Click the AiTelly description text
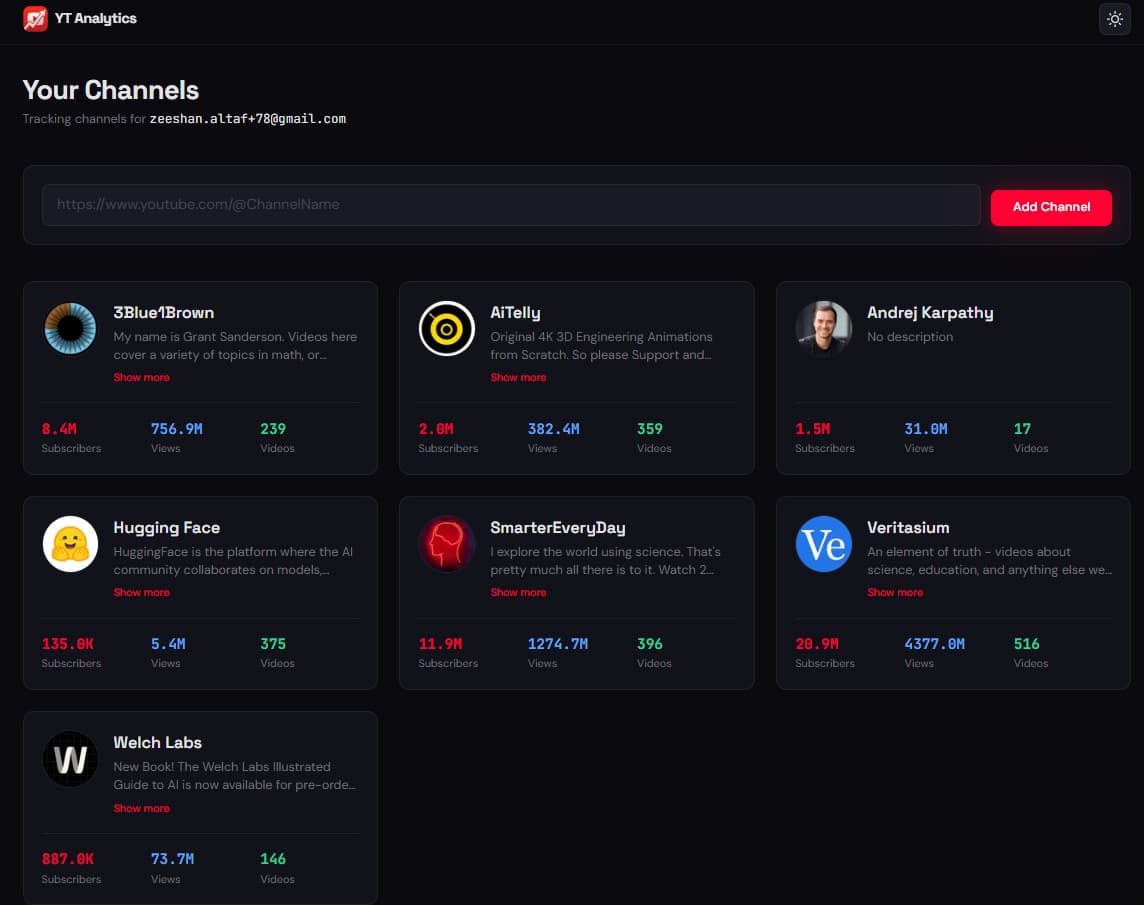 [x=601, y=346]
